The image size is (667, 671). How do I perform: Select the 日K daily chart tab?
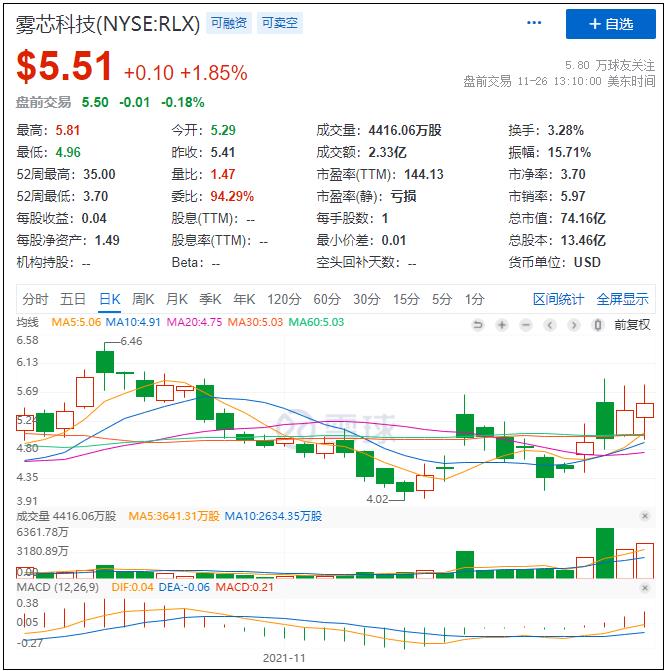click(110, 299)
